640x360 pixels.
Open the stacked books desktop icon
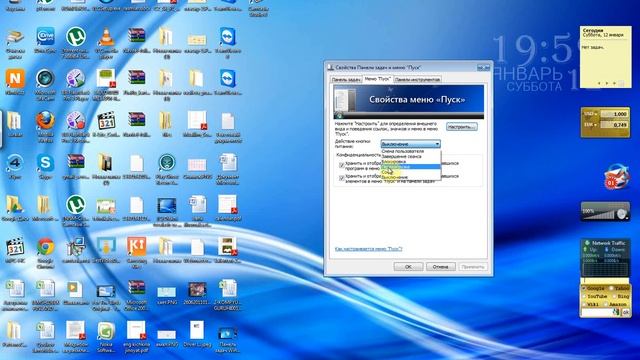click(15, 38)
